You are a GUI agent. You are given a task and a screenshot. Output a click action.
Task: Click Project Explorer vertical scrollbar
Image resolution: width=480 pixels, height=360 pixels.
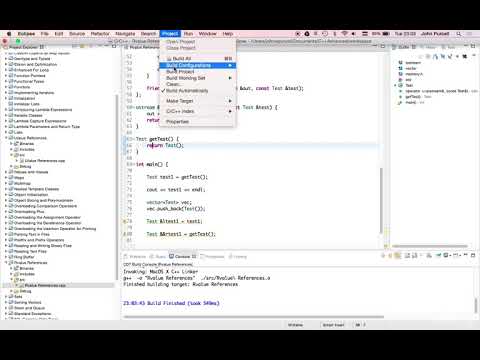click(x=117, y=187)
